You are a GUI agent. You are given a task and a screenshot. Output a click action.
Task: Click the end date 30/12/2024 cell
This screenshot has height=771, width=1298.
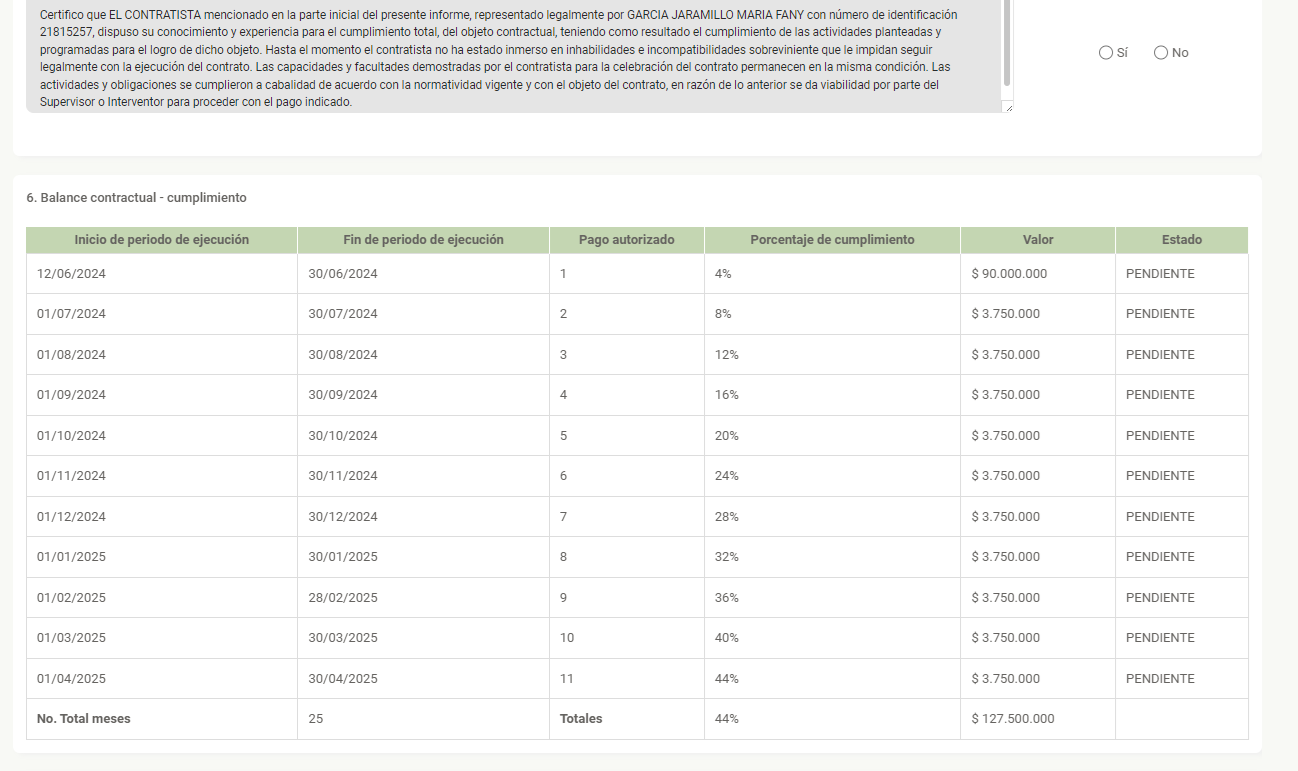(x=423, y=517)
